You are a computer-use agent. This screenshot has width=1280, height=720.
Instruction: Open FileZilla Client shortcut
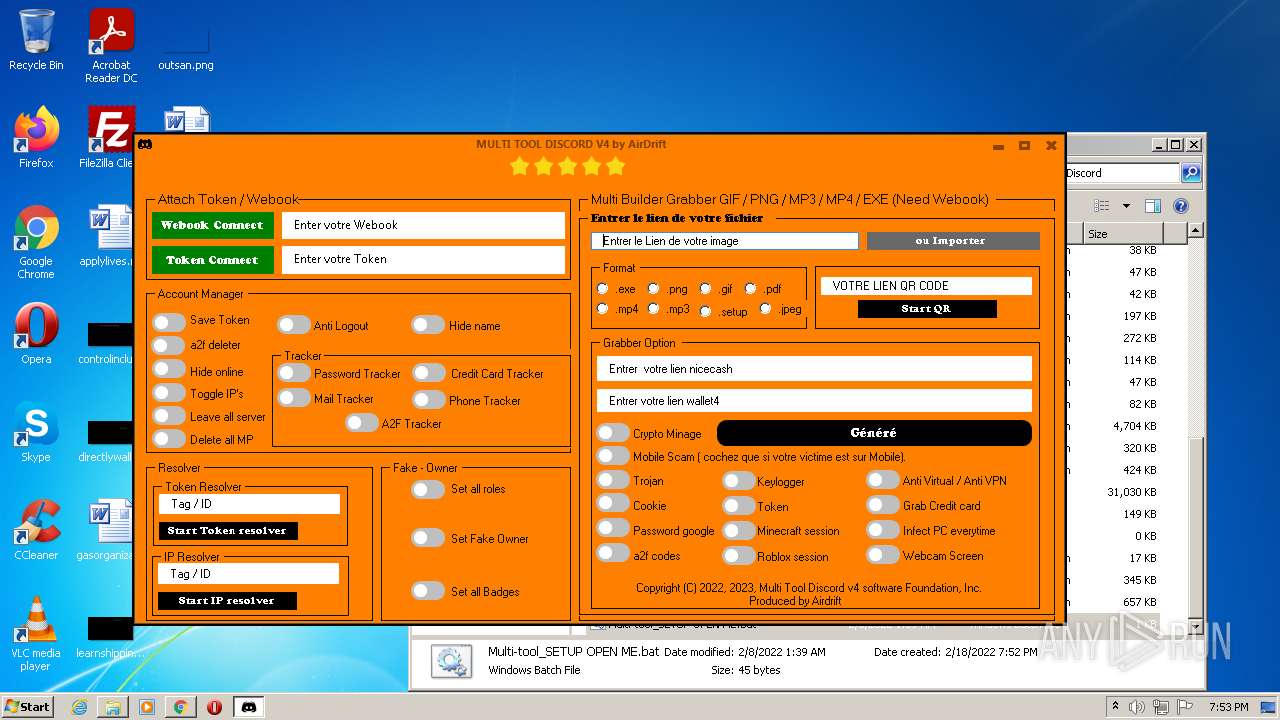108,138
